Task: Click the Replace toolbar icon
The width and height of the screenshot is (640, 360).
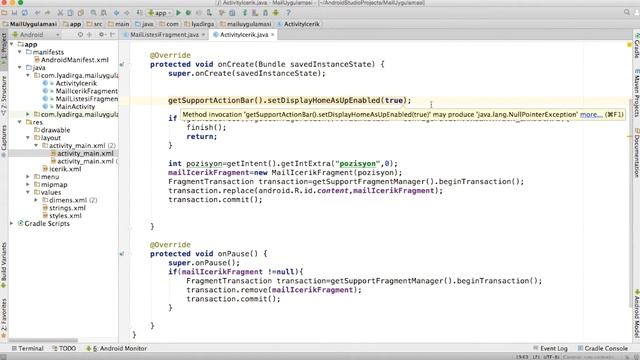Action: pos(104,13)
